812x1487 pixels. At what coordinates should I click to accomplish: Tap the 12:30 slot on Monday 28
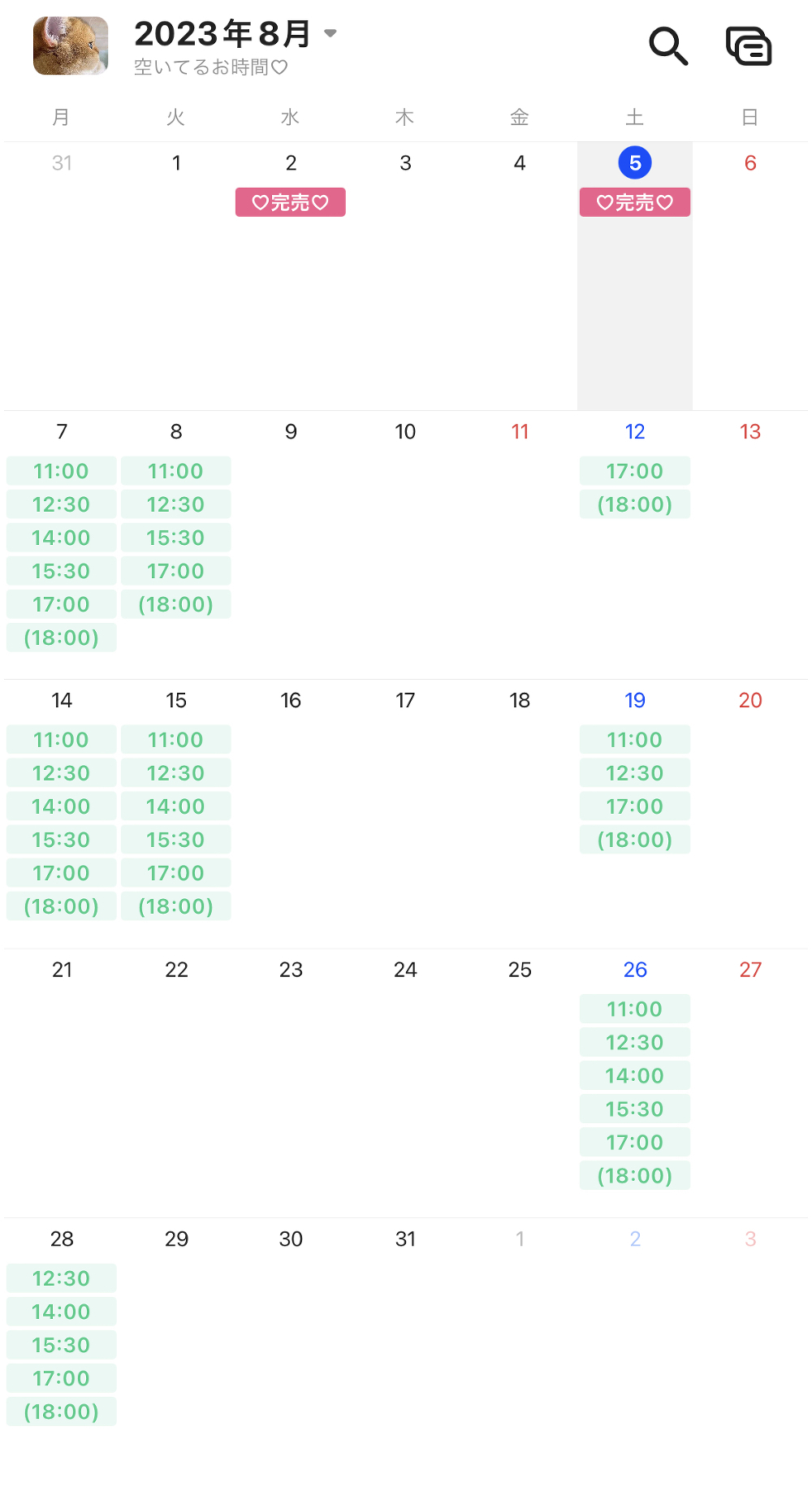(62, 1278)
